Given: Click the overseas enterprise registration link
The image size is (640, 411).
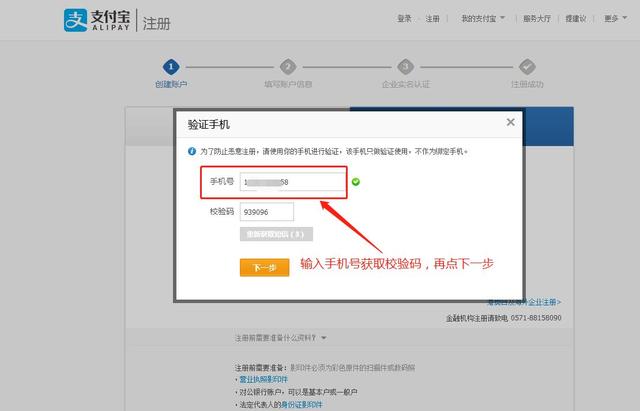Looking at the screenshot, I should (524, 302).
